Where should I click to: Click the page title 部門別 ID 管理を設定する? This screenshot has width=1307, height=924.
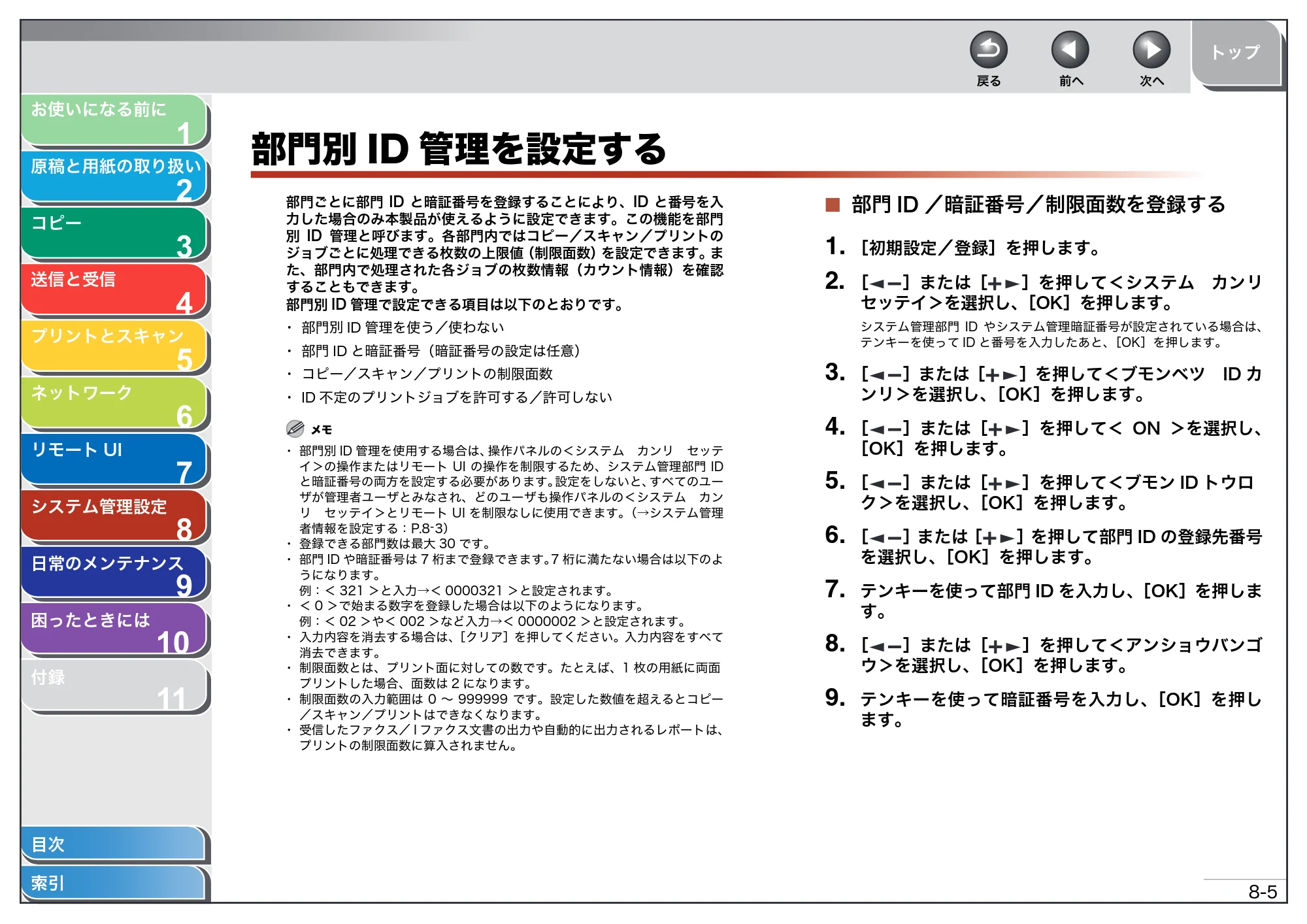click(459, 149)
